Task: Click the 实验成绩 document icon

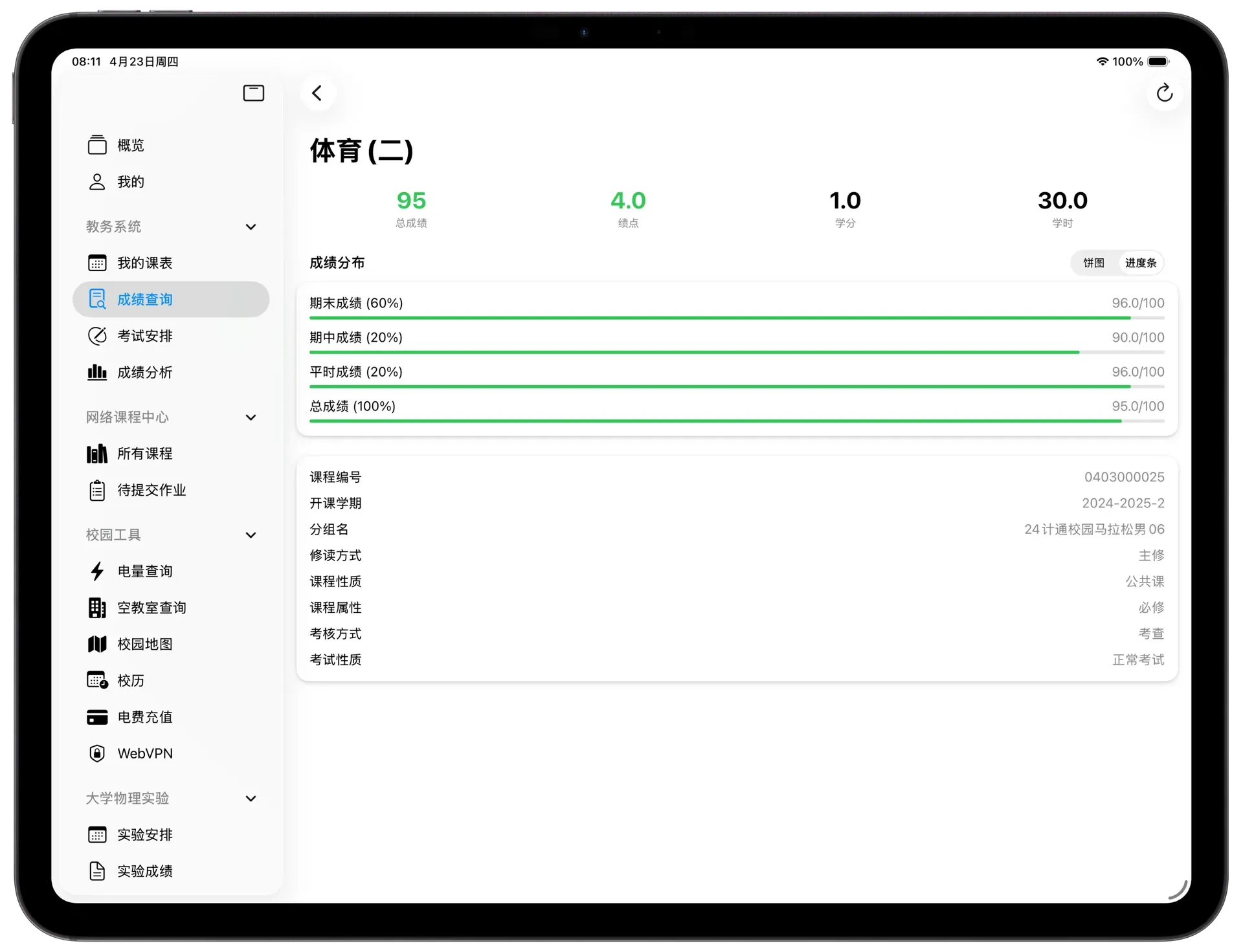Action: [97, 871]
